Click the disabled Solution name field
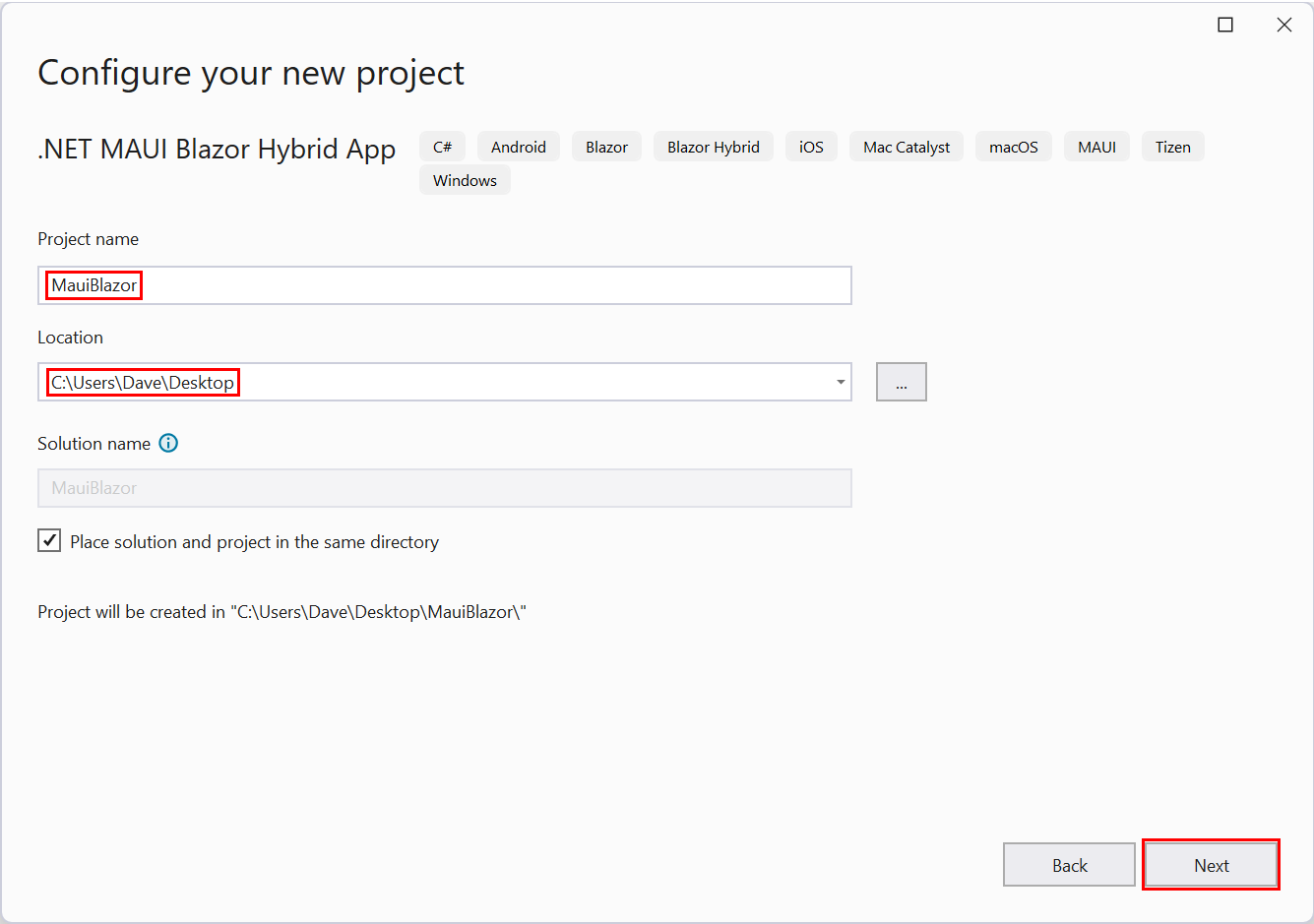The height and width of the screenshot is (924, 1314). [445, 488]
